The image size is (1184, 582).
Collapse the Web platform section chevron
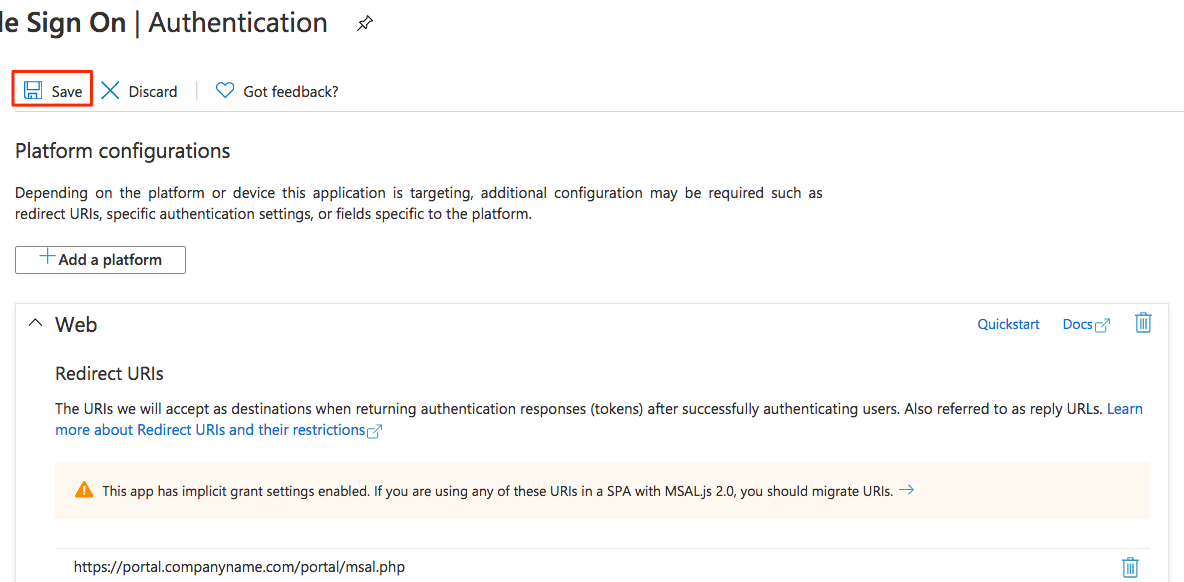coord(36,324)
